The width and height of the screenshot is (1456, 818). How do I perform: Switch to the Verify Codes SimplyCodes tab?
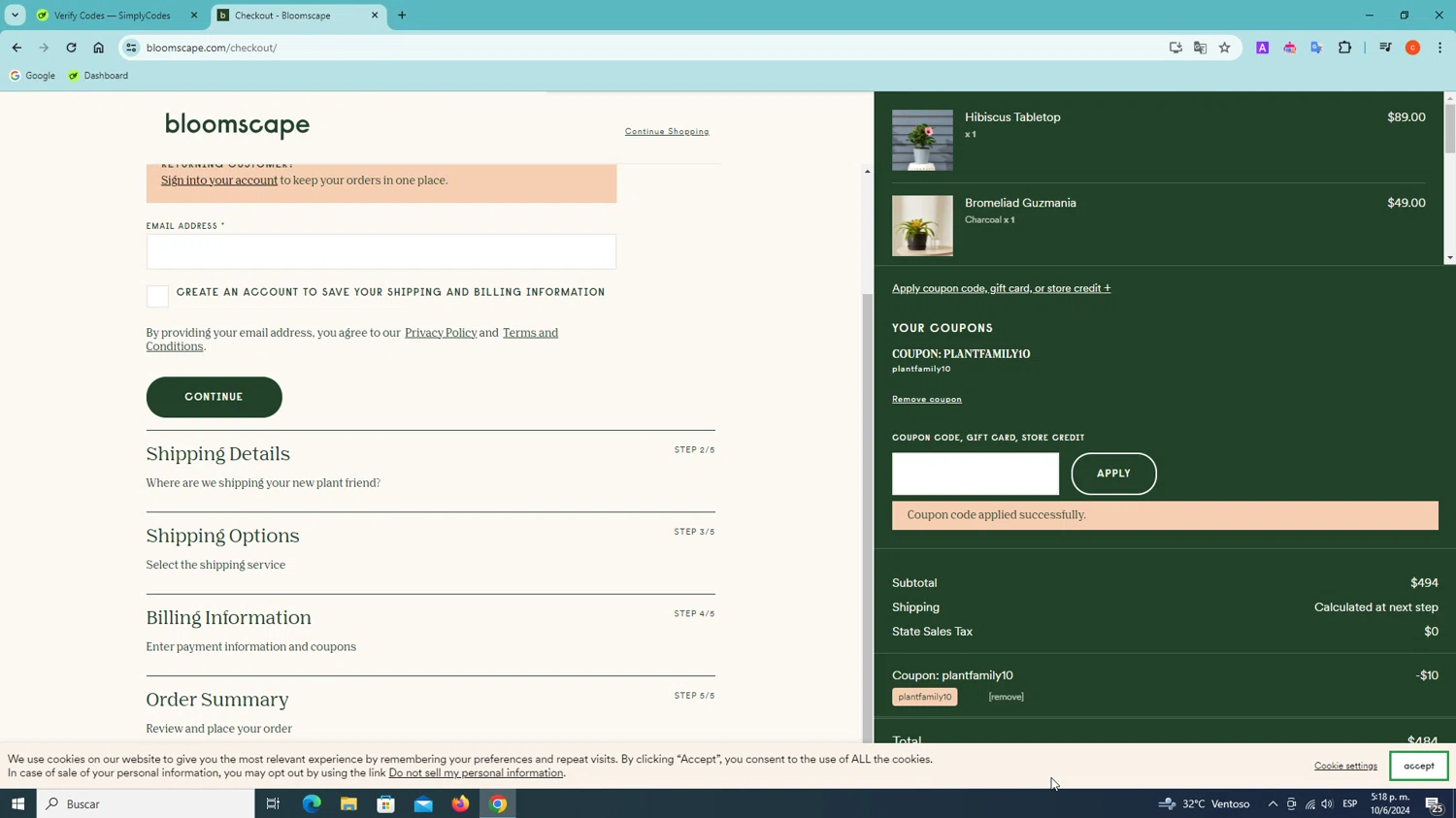pos(113,16)
